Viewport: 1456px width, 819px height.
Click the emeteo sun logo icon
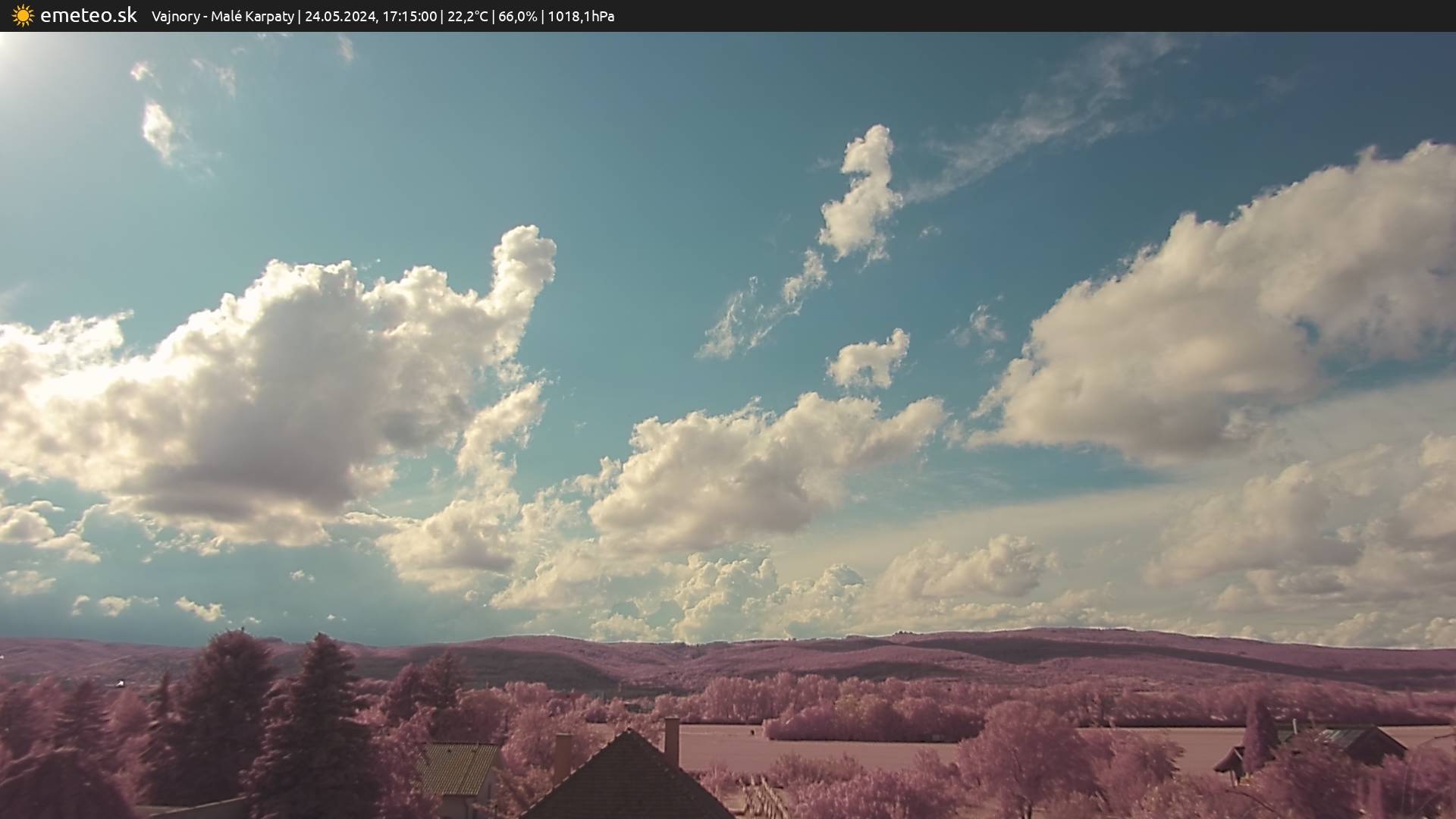click(23, 15)
